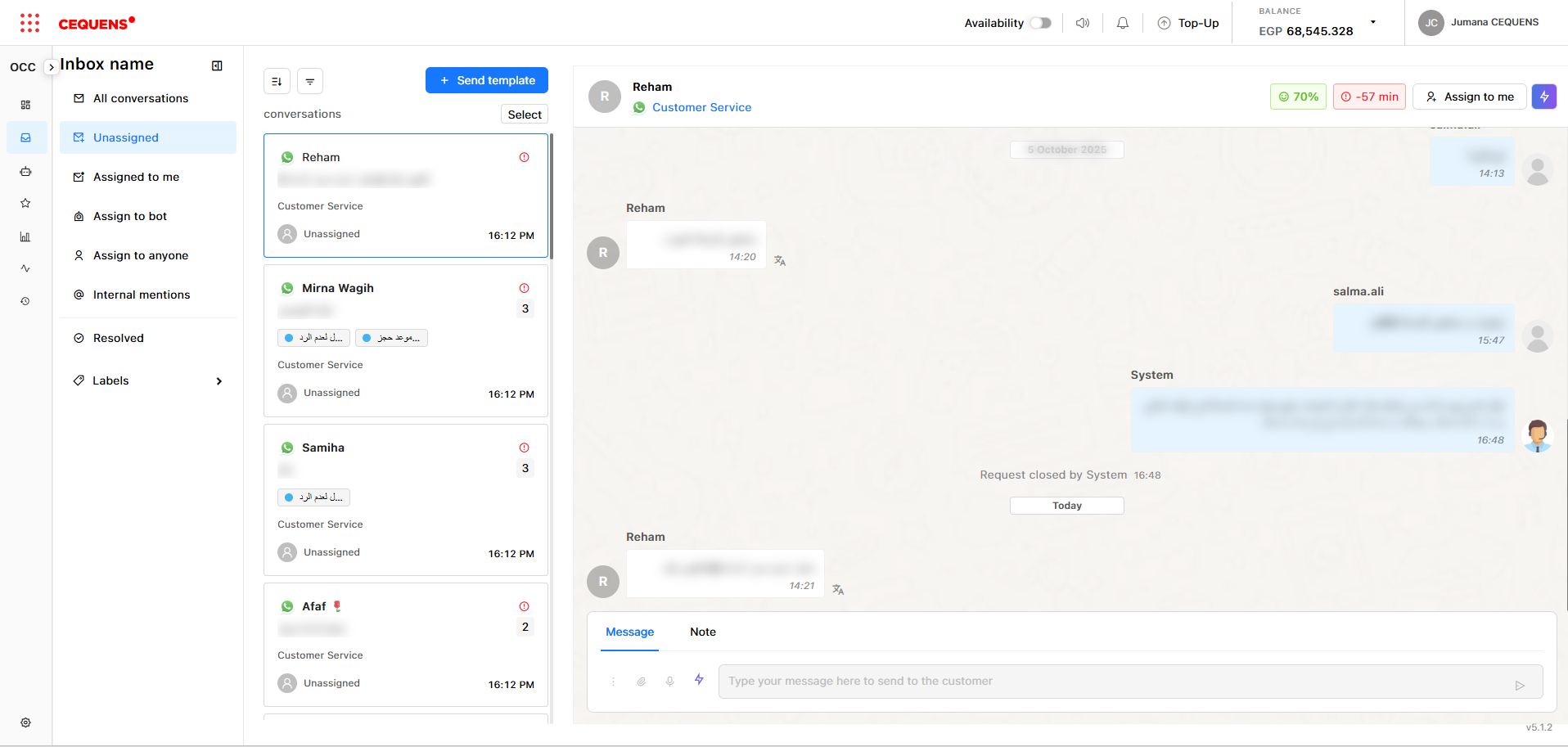The width and height of the screenshot is (1568, 747).
Task: Open the settings gear at bottom left
Action: (25, 722)
